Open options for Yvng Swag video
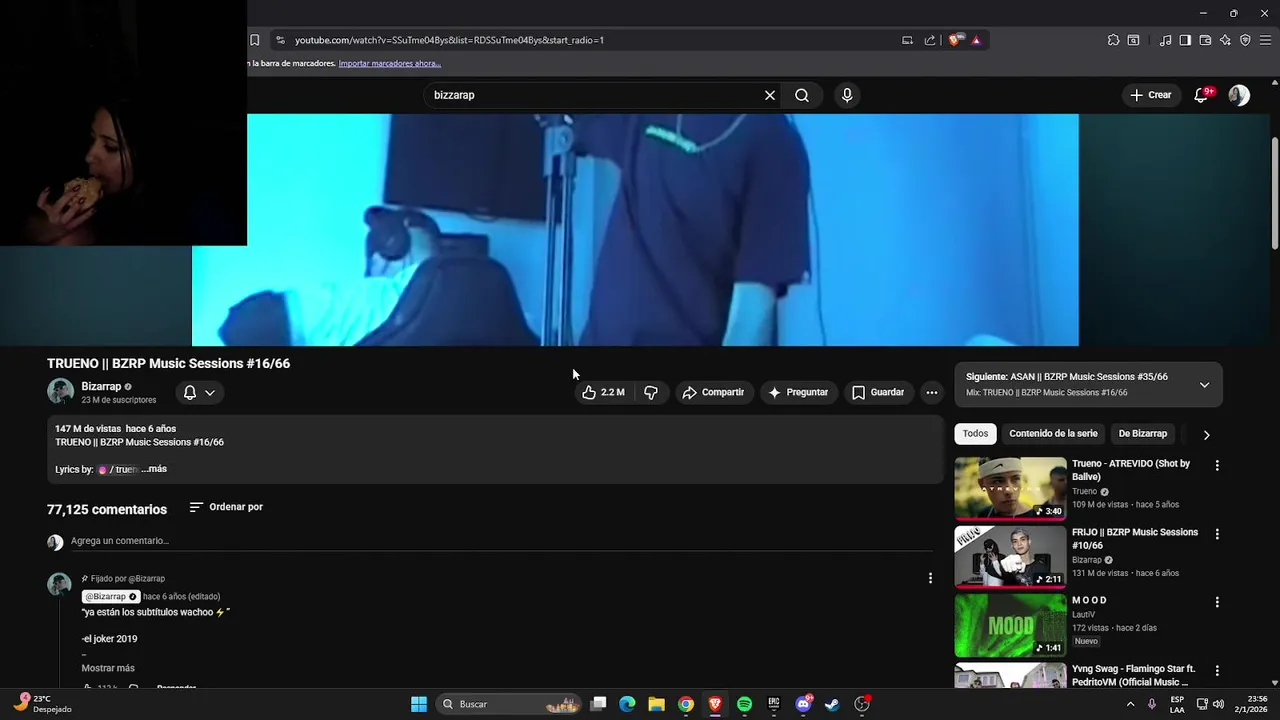 (1217, 670)
